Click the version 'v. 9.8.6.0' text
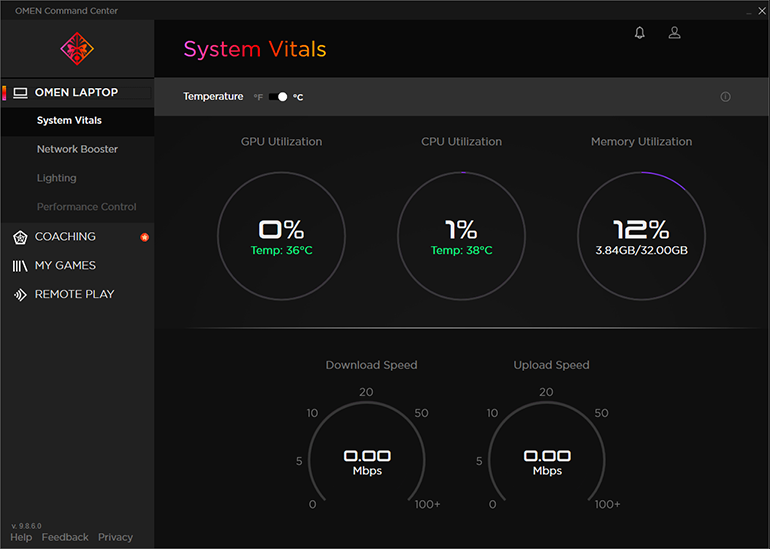 [x=27, y=526]
